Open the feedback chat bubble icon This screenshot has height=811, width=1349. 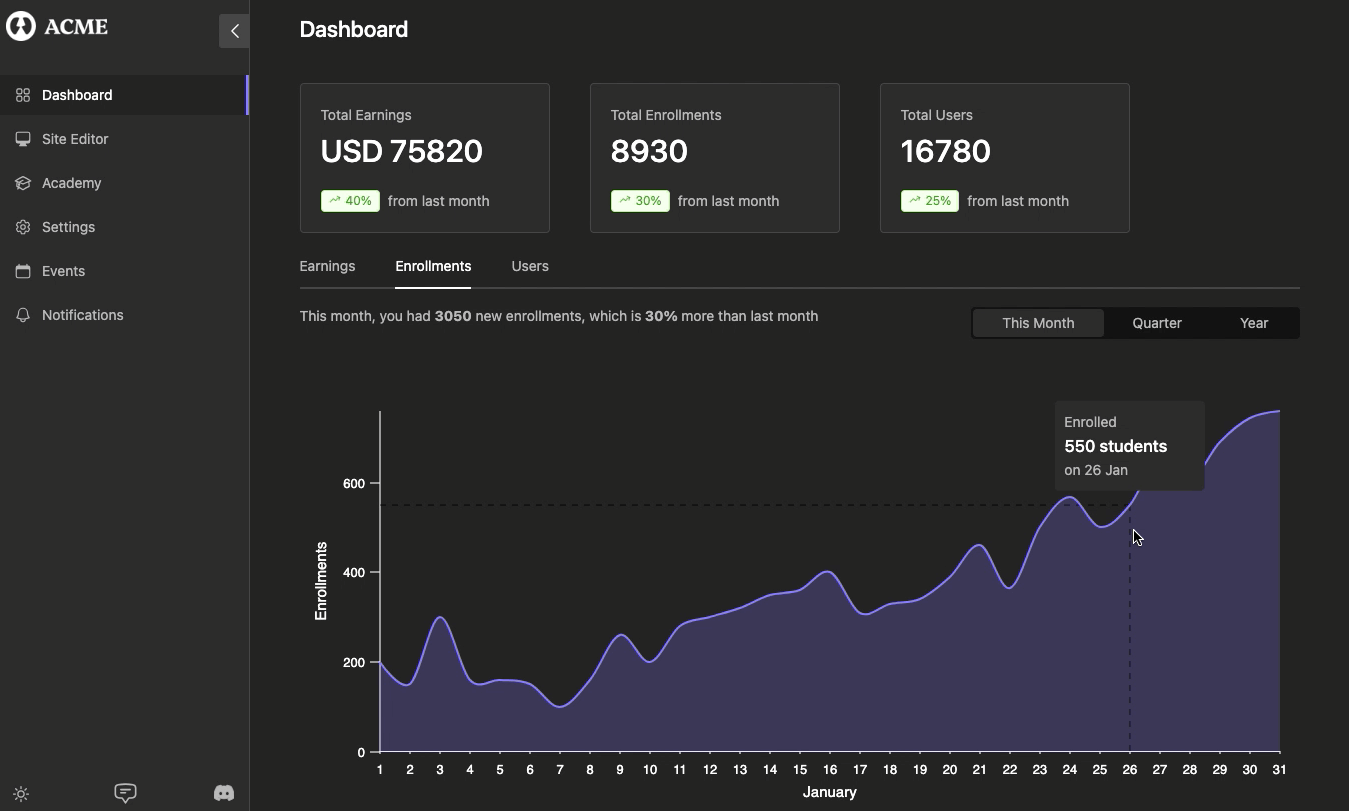[x=125, y=793]
